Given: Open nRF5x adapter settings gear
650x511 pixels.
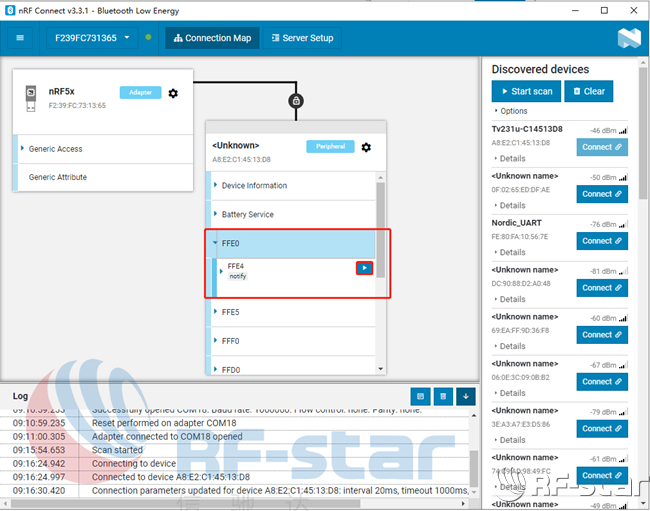Looking at the screenshot, I should tap(173, 93).
